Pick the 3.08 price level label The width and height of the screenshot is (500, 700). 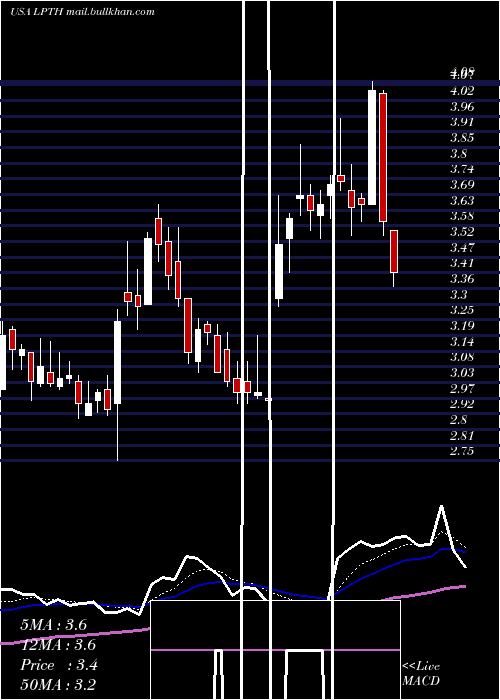[462, 357]
